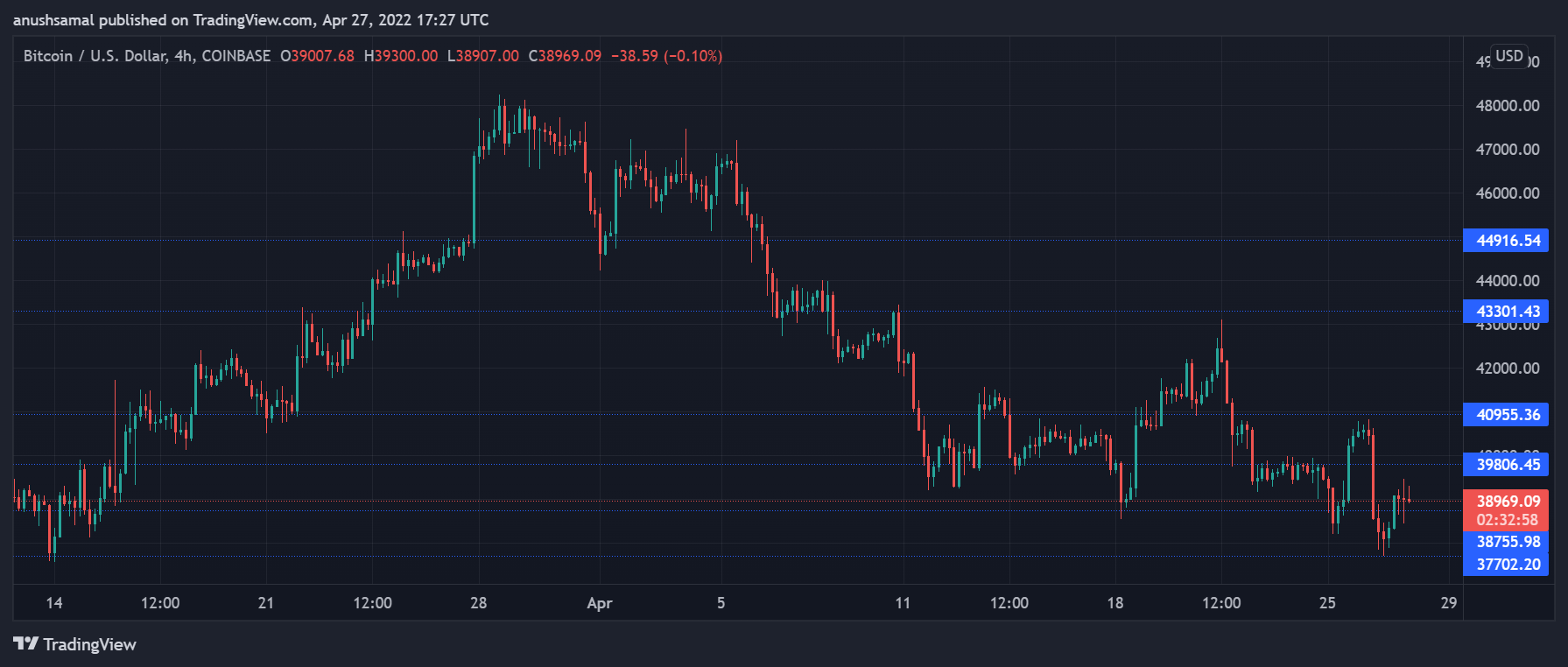Screen dimensions: 1568x667
Task: Click the date label 14 on time axis
Action: point(54,603)
